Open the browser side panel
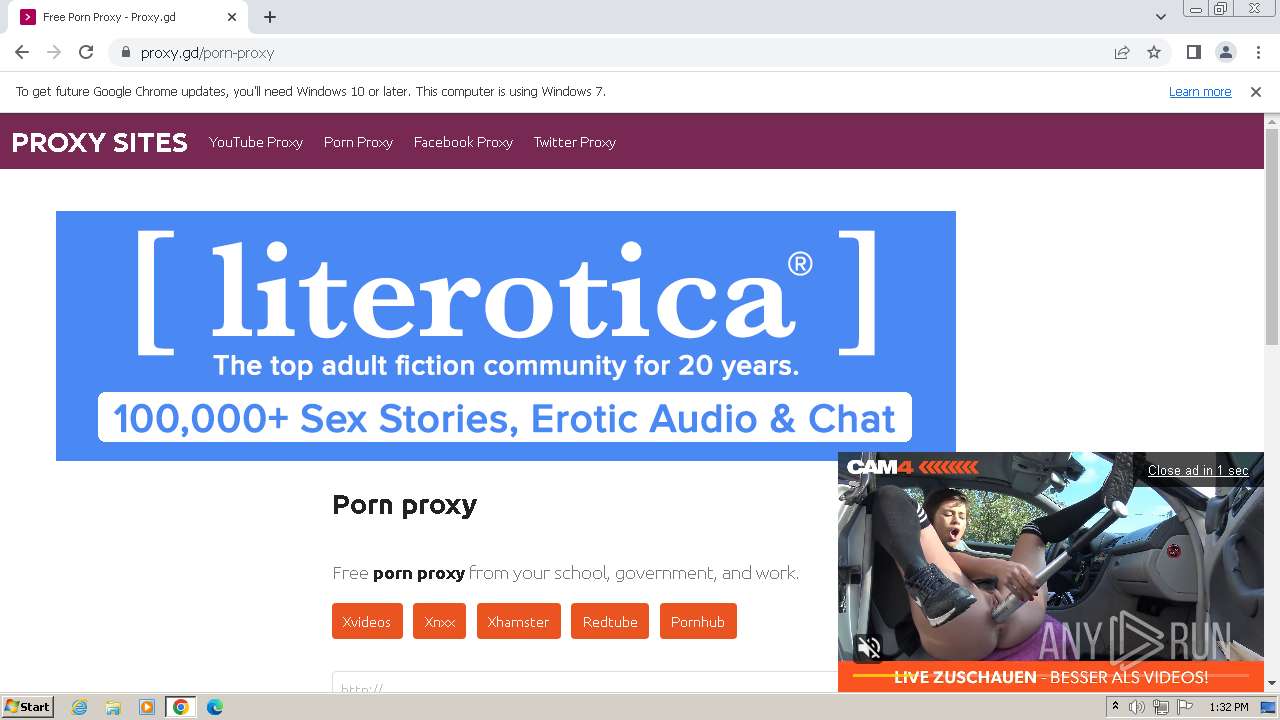Screen dimensions: 1280x720 click(x=1193, y=53)
